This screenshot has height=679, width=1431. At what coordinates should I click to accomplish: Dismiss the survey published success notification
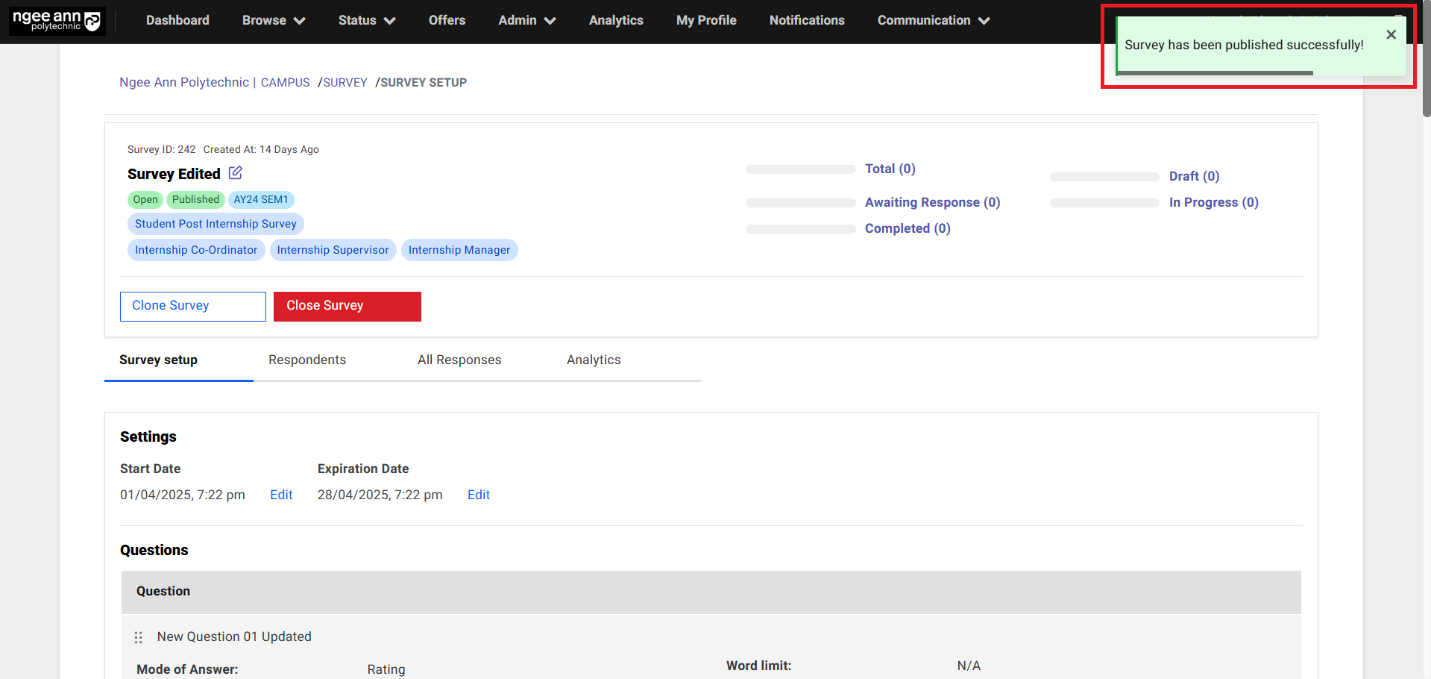[x=1390, y=35]
